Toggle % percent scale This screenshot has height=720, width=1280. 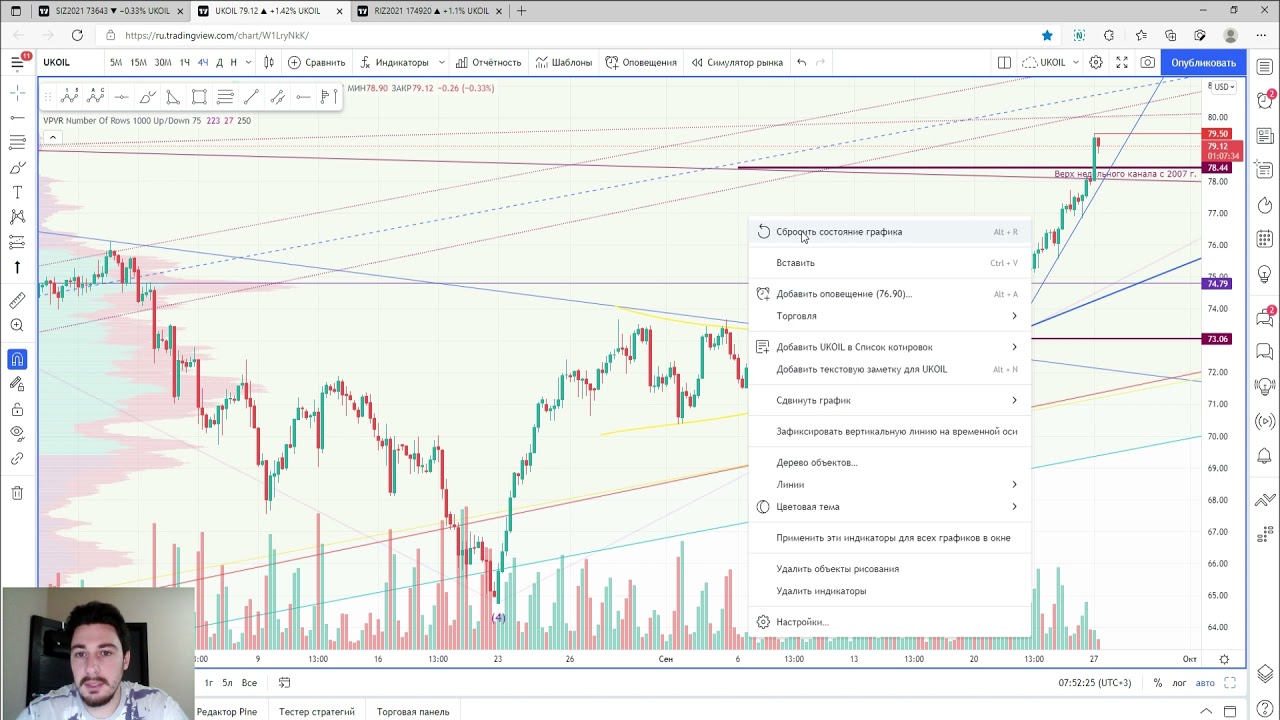click(1158, 683)
